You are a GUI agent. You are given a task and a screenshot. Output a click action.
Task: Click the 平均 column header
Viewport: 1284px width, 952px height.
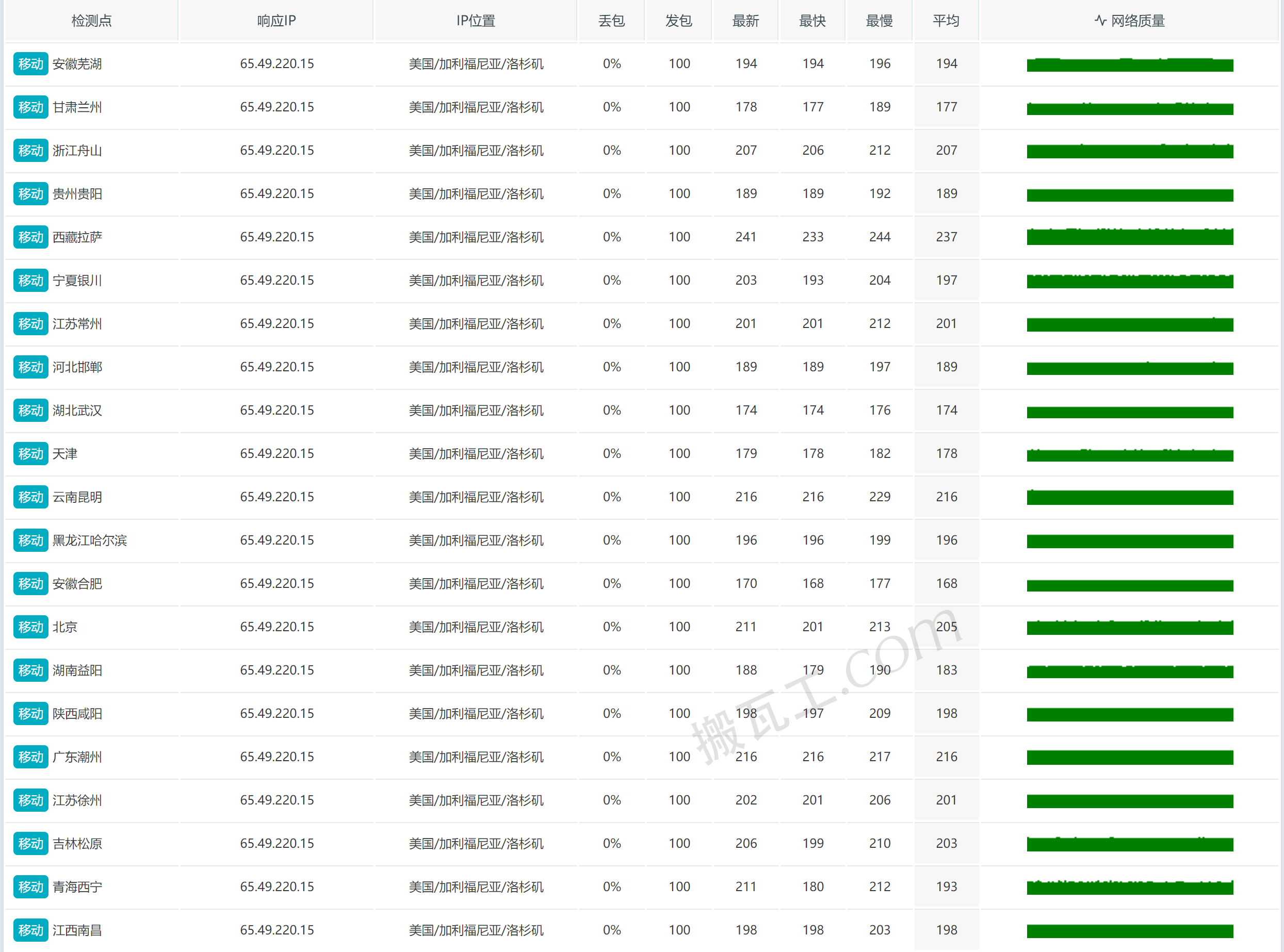[946, 21]
